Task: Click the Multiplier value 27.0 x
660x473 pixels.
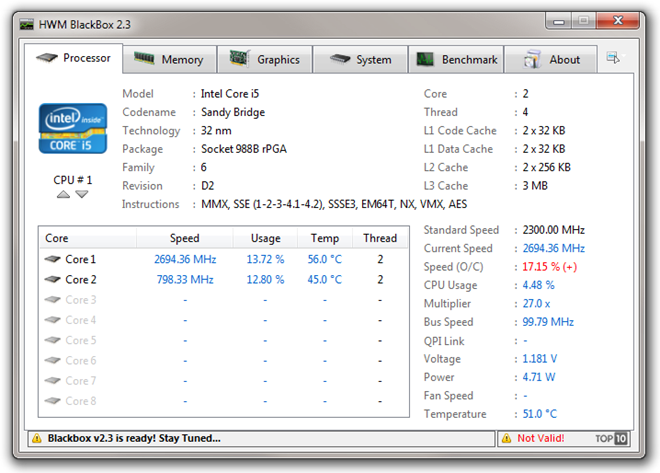Action: 536,303
